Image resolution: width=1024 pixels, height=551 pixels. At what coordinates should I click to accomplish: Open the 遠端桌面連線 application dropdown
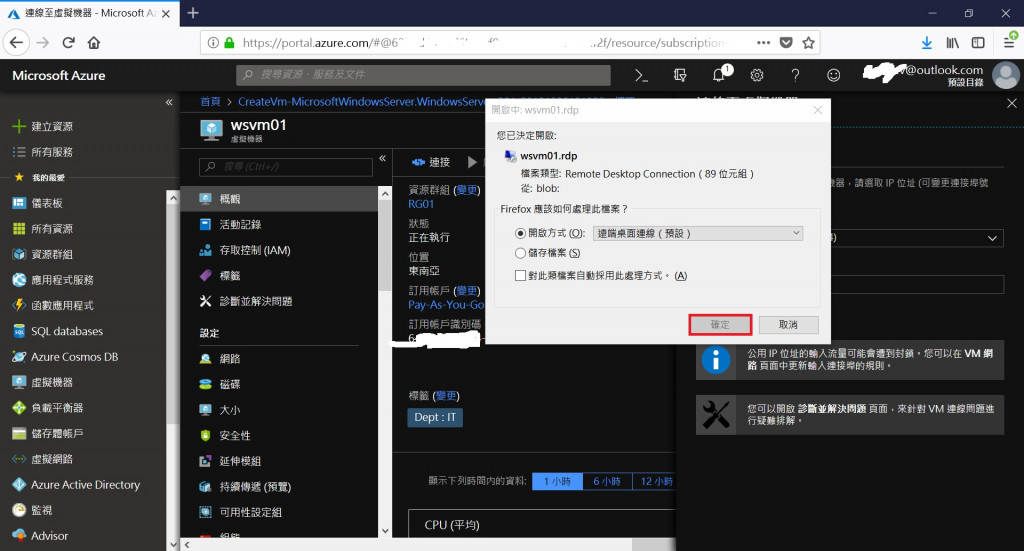(697, 233)
